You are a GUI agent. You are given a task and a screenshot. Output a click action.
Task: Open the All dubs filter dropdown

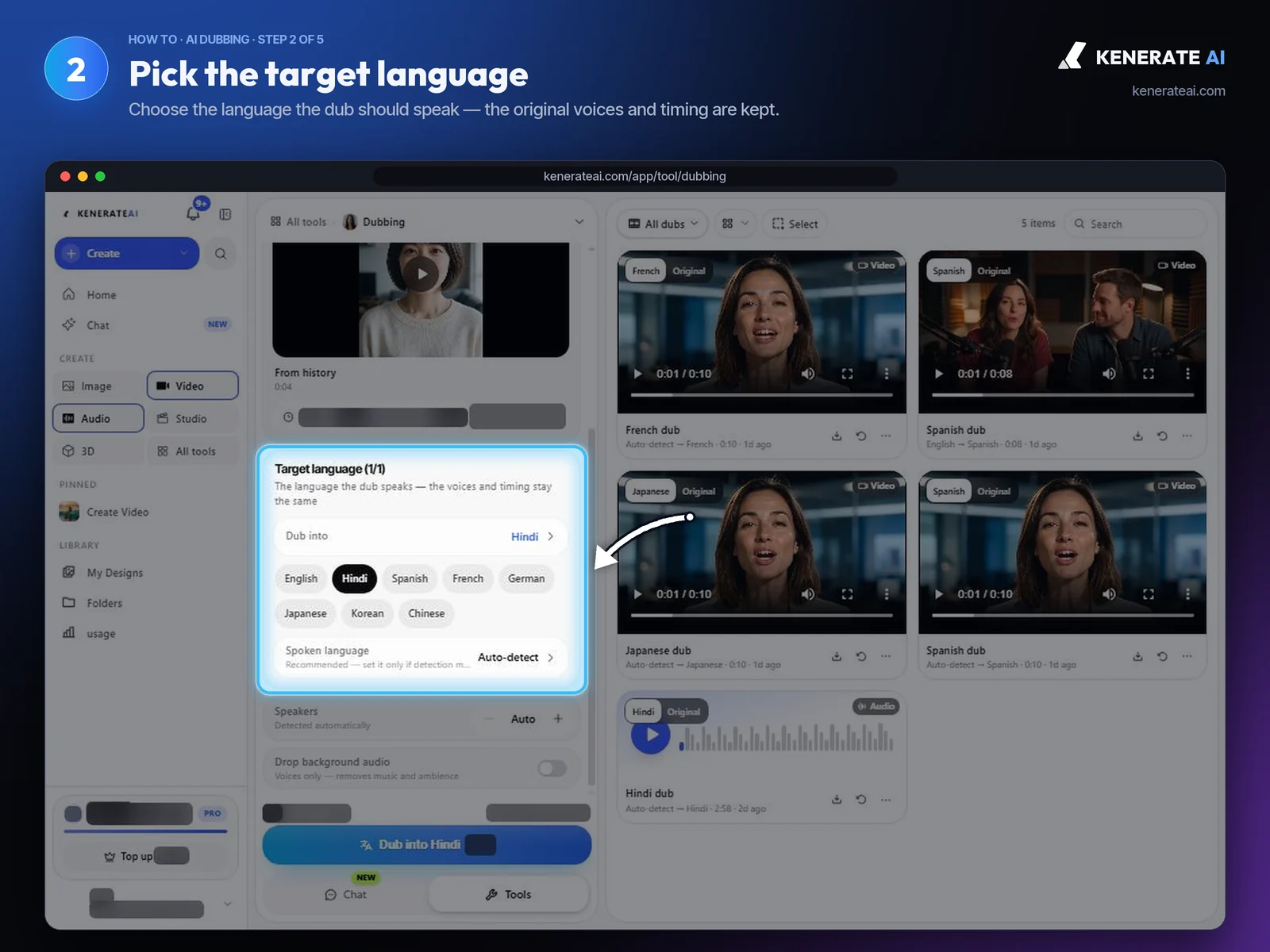click(x=664, y=224)
